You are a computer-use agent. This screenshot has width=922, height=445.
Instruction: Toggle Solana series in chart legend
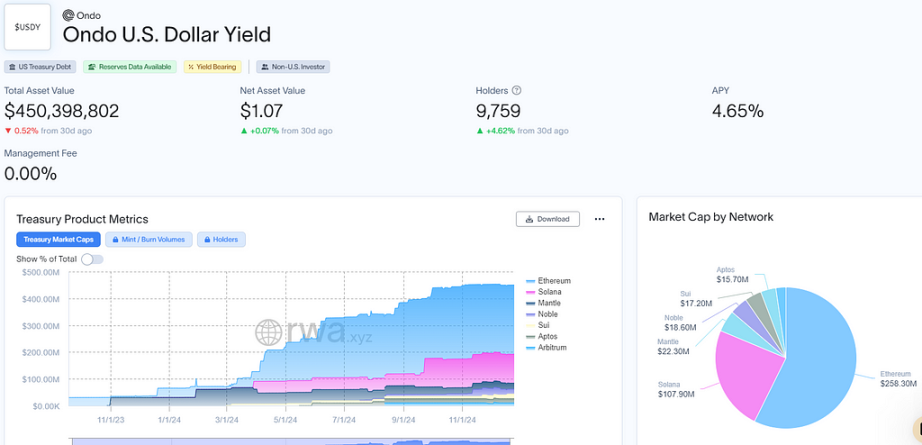click(x=544, y=292)
